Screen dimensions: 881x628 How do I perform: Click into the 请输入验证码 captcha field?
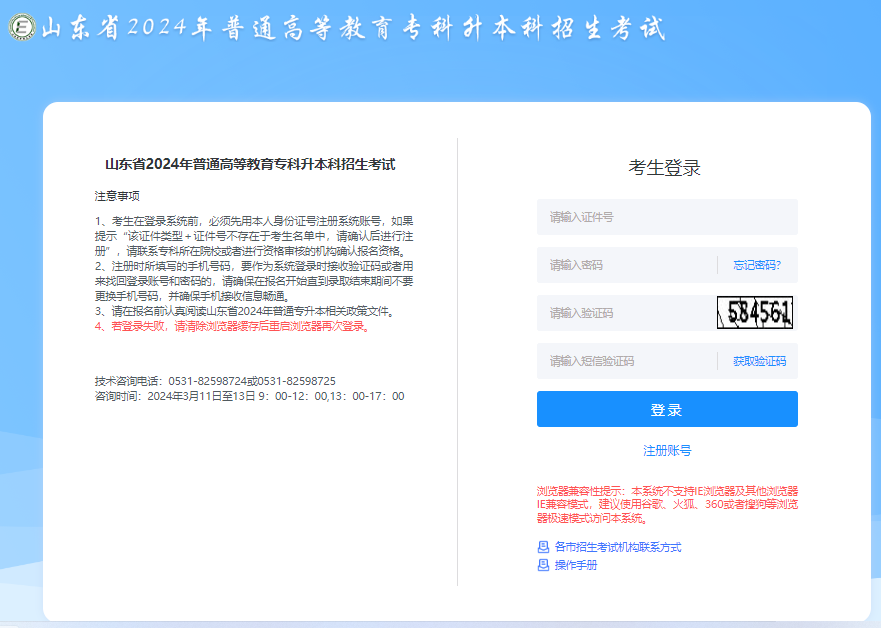coord(625,313)
